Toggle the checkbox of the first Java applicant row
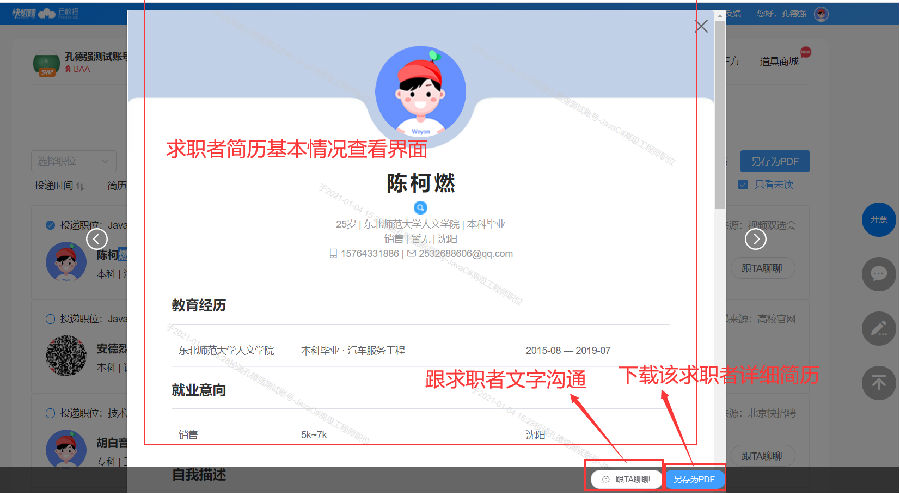Screen dimensions: 899x493 (x=50, y=225)
